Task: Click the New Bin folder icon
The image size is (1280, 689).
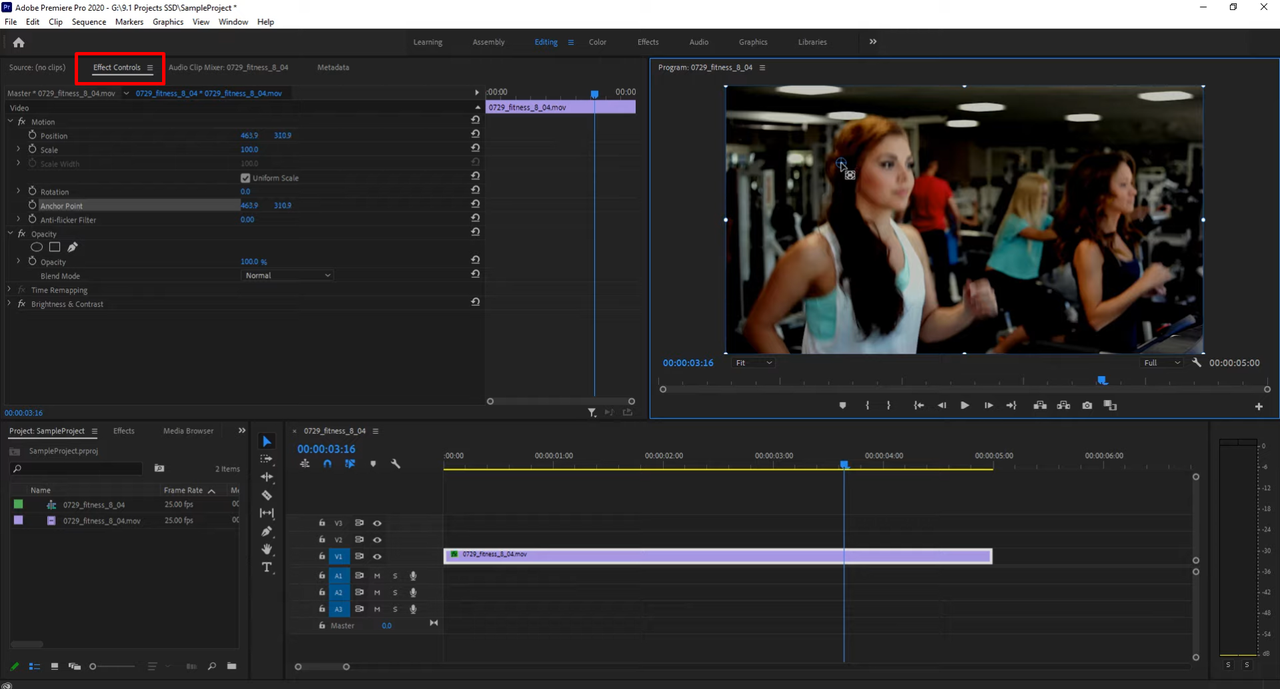Action: [x=231, y=666]
